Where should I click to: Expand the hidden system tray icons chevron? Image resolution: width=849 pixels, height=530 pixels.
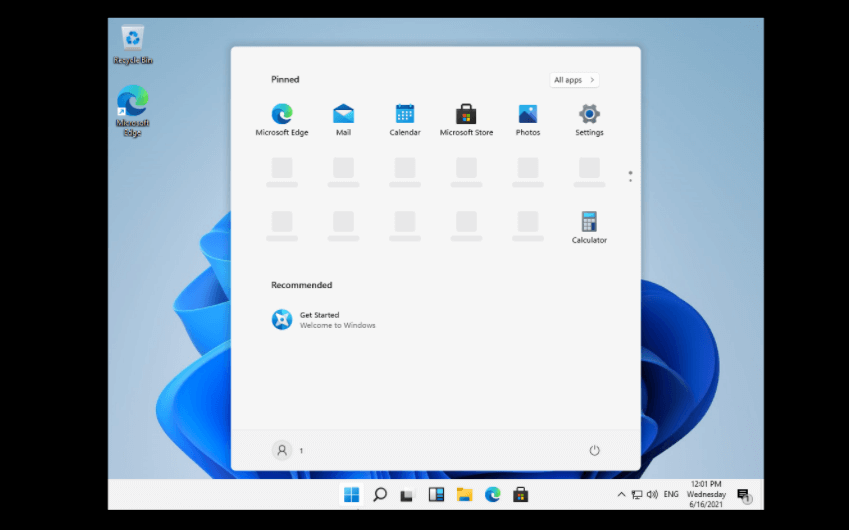(x=621, y=494)
